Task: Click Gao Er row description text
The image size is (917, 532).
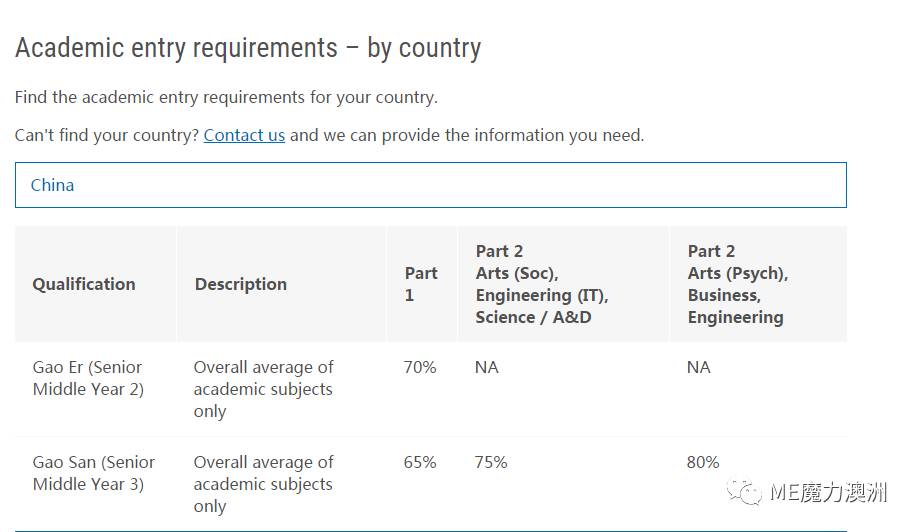Action: 263,389
